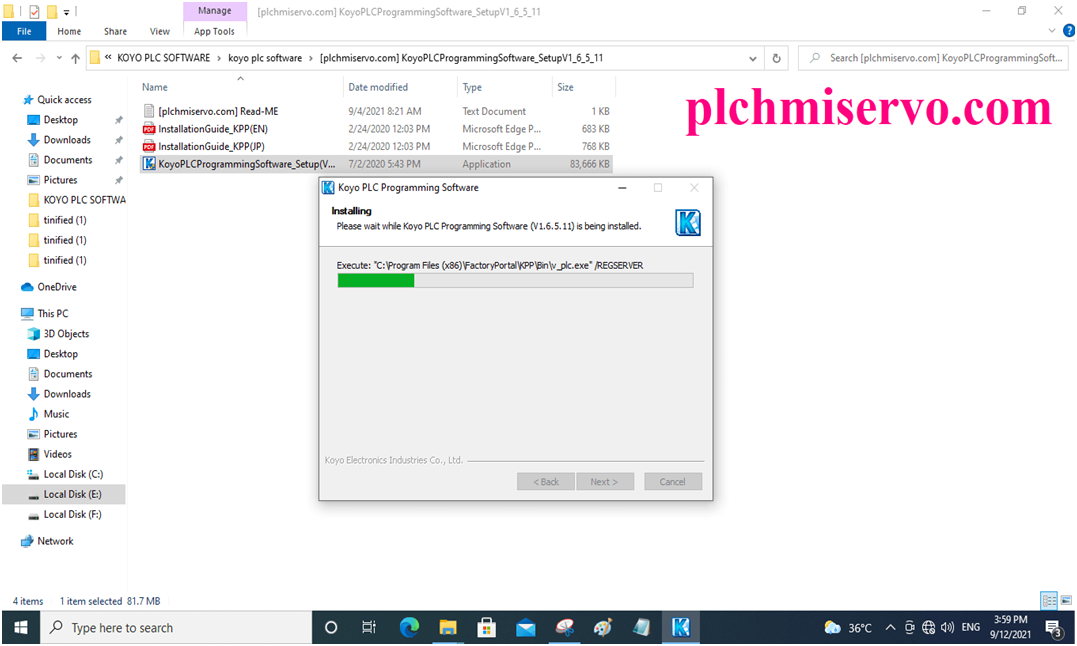Open the Koyo PLC Programming Software logo icon
Screen dimensions: 1077x646
click(x=688, y=222)
